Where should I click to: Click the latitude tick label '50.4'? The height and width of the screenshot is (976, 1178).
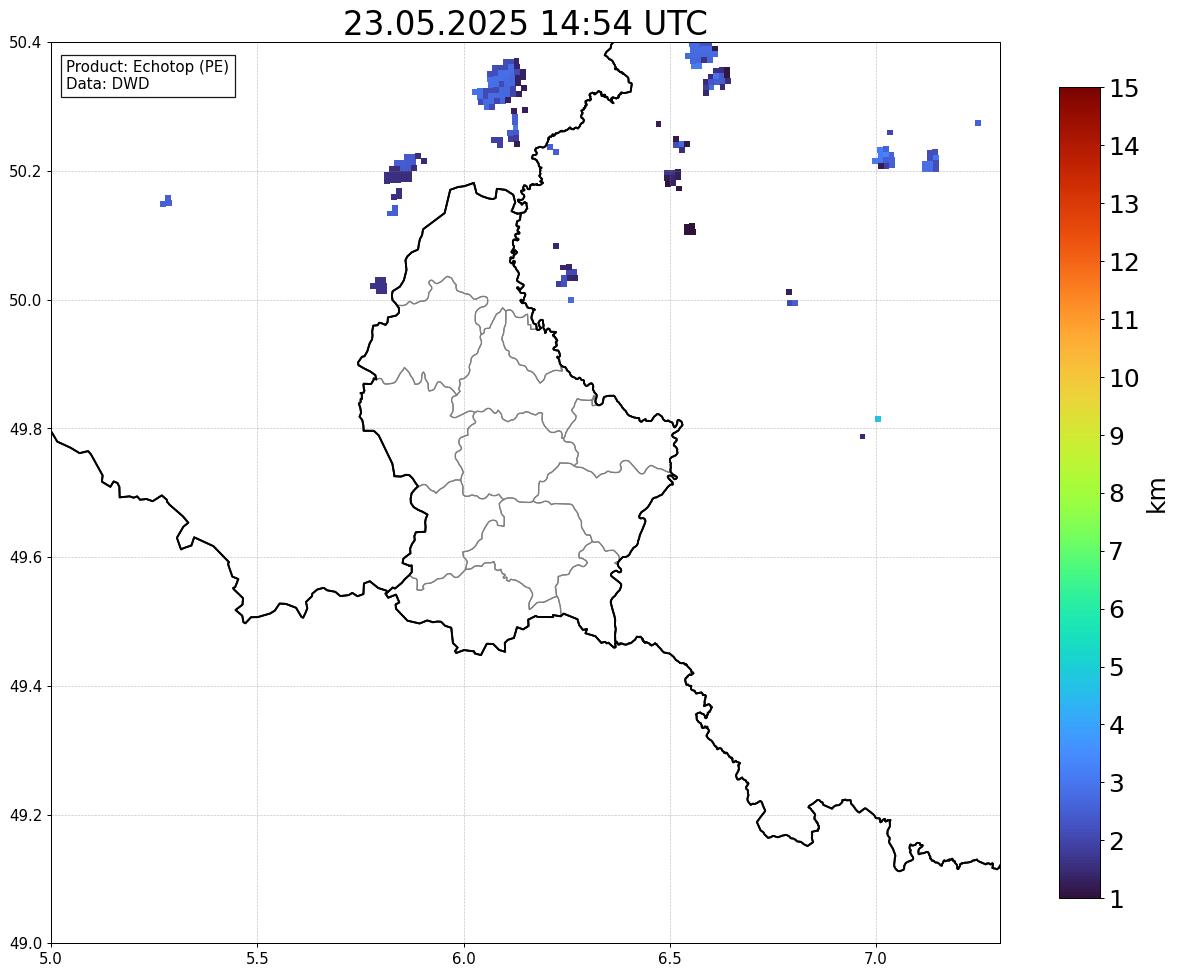coord(24,43)
